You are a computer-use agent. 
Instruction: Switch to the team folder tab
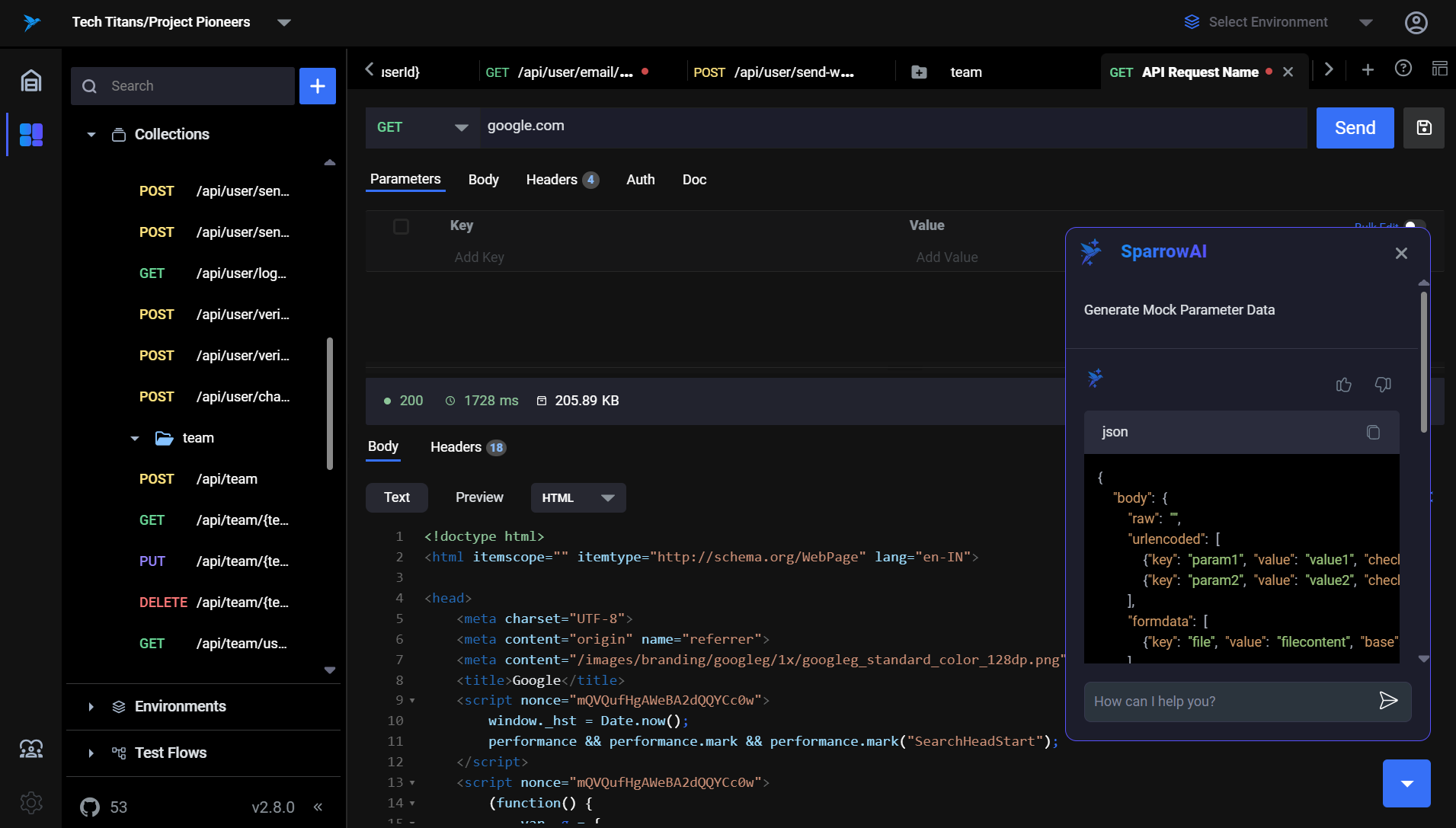[x=966, y=72]
